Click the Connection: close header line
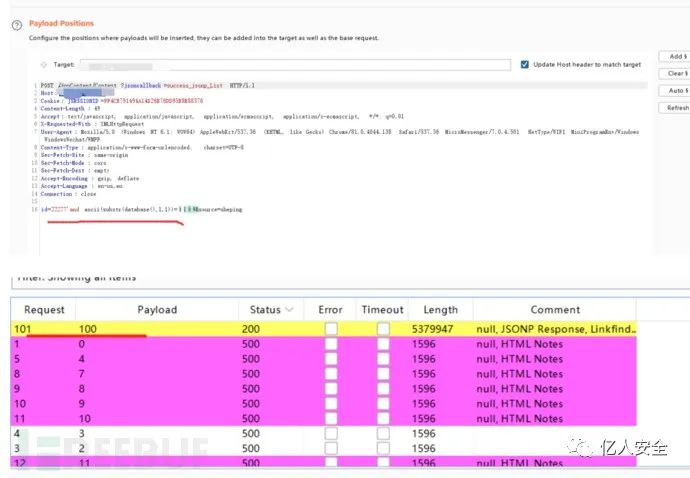Viewport: 690px width, 478px height. pyautogui.click(x=68, y=194)
